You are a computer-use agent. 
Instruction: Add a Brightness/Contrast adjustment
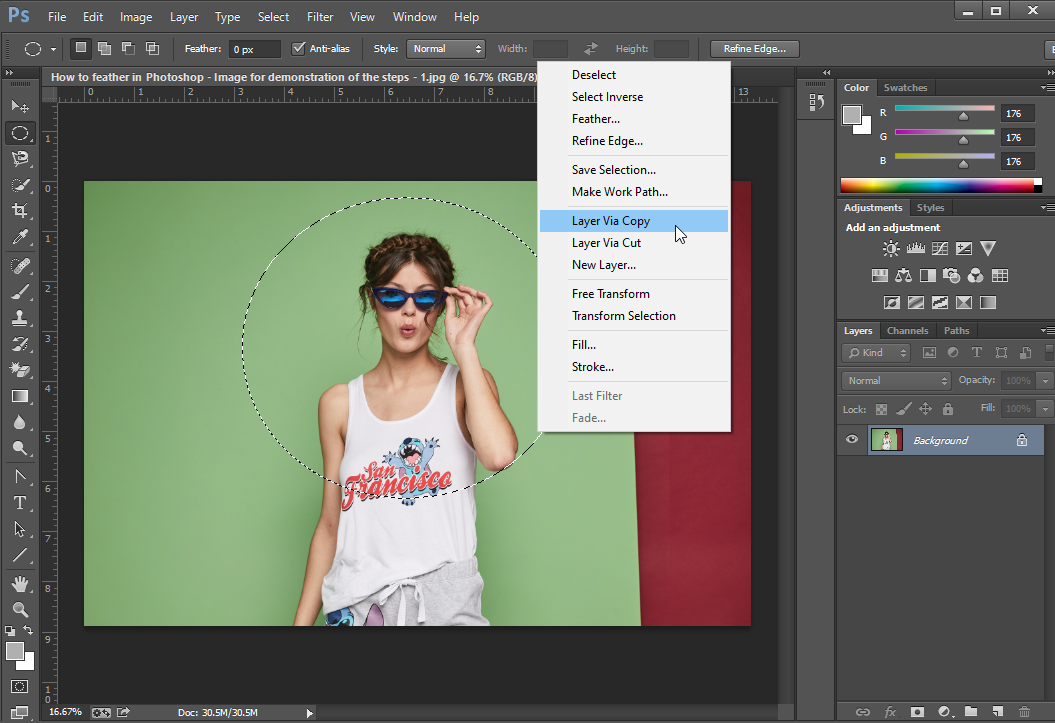891,249
